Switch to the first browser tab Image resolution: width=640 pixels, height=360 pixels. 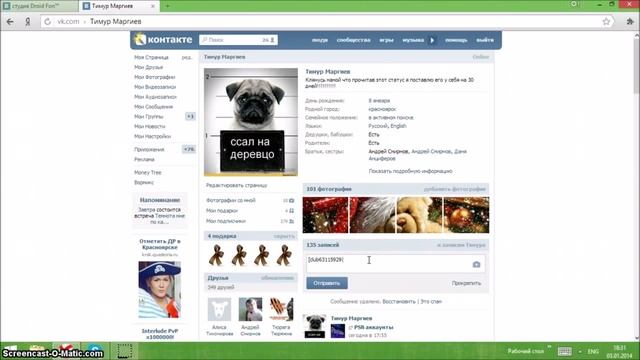click(39, 6)
